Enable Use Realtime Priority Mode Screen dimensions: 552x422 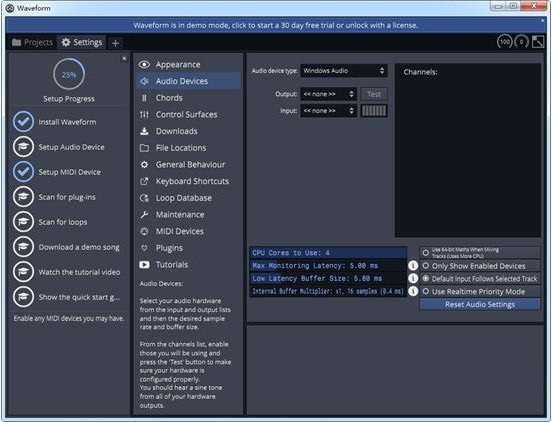click(480, 292)
